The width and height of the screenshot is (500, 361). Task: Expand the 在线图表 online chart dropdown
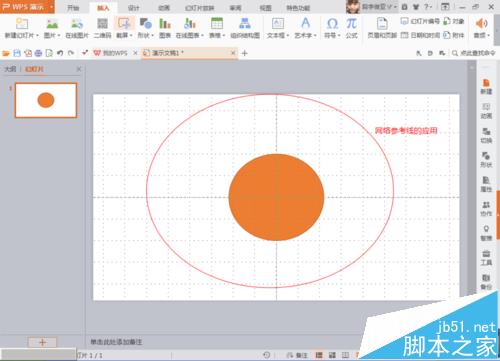202,35
